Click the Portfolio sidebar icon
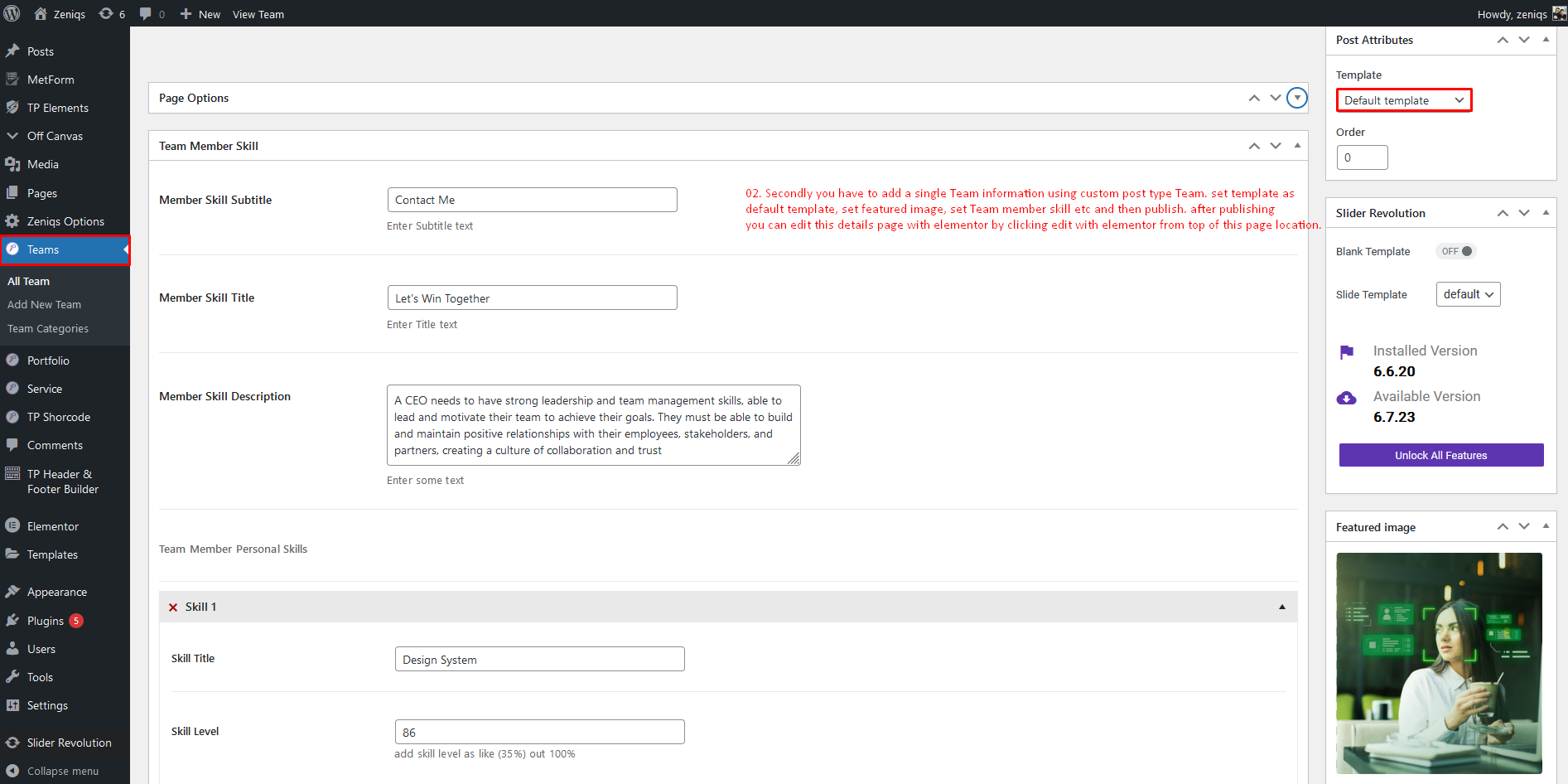The width and height of the screenshot is (1568, 784). pos(12,361)
